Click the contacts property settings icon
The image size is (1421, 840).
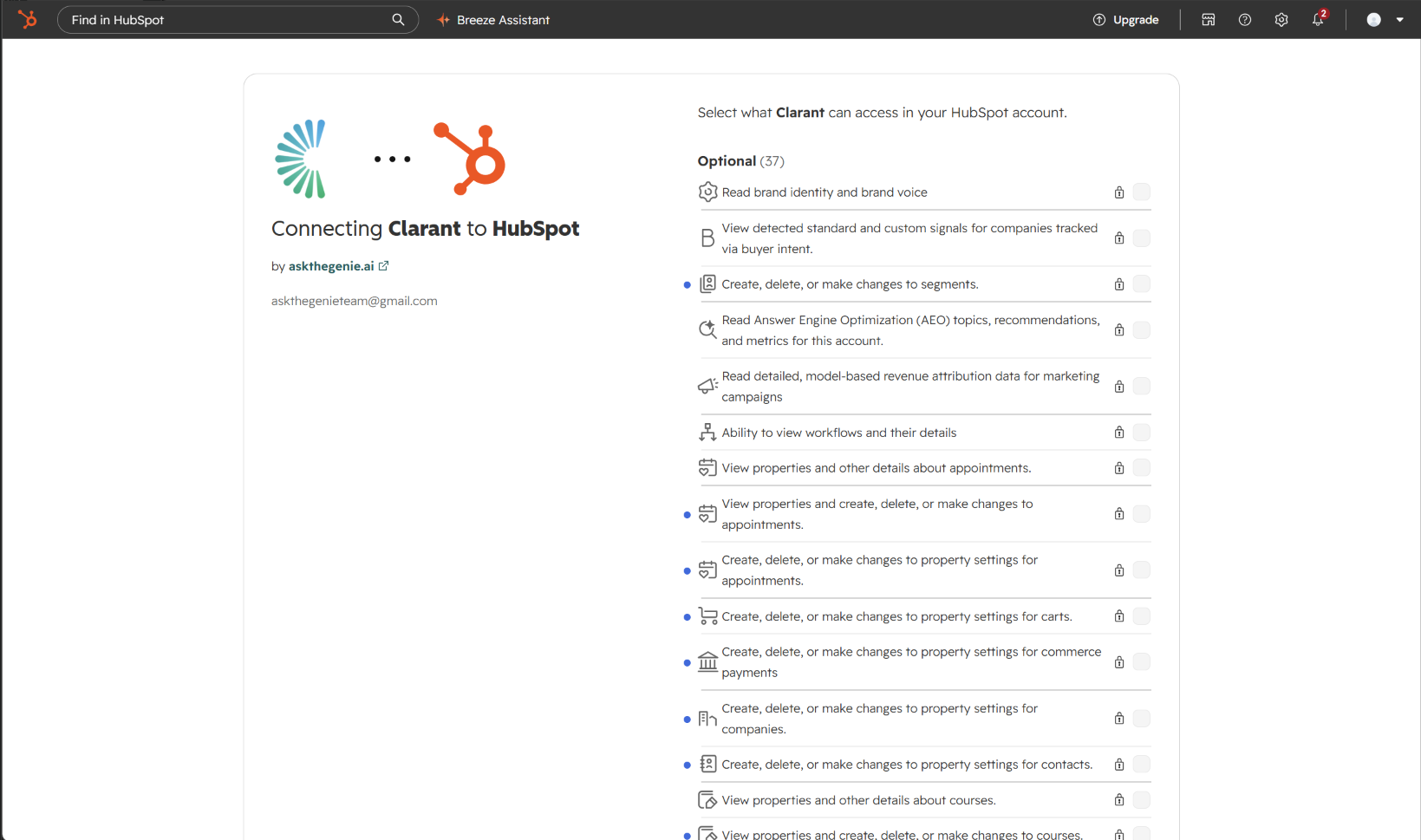707,764
